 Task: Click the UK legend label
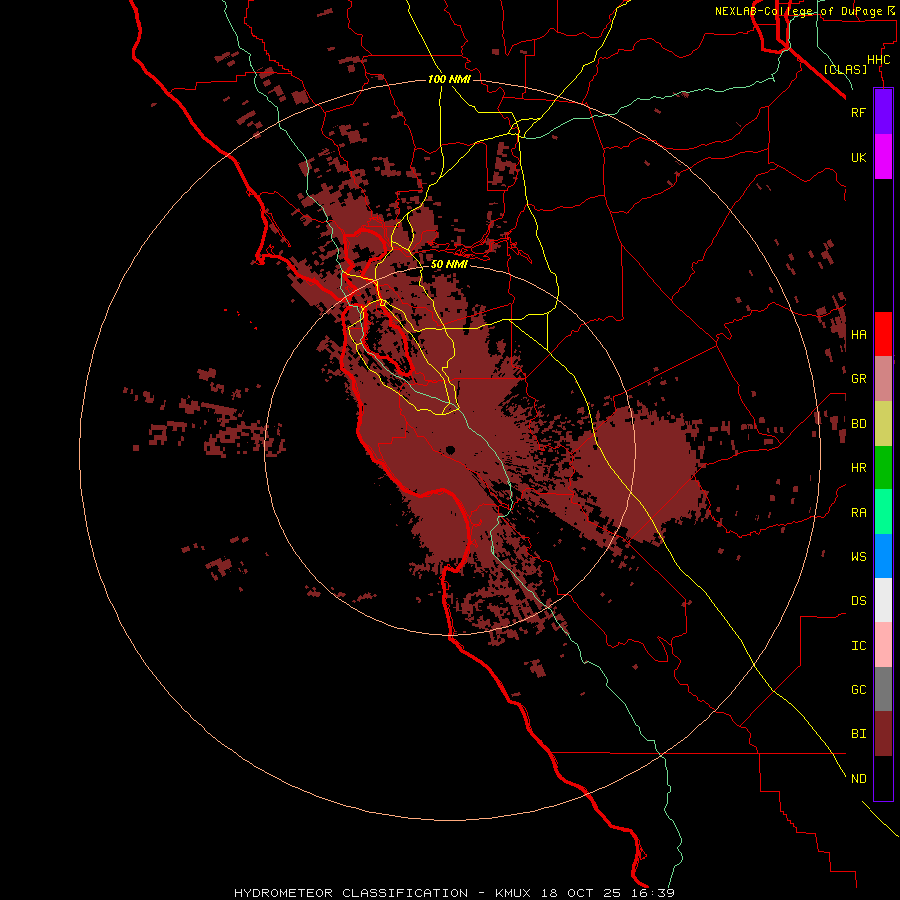pyautogui.click(x=858, y=157)
